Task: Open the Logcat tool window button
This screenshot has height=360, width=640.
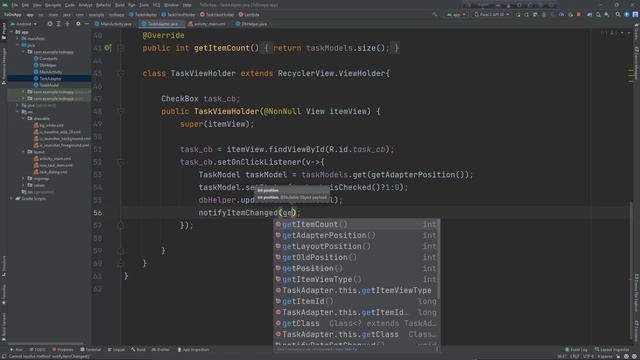Action: tap(116, 350)
